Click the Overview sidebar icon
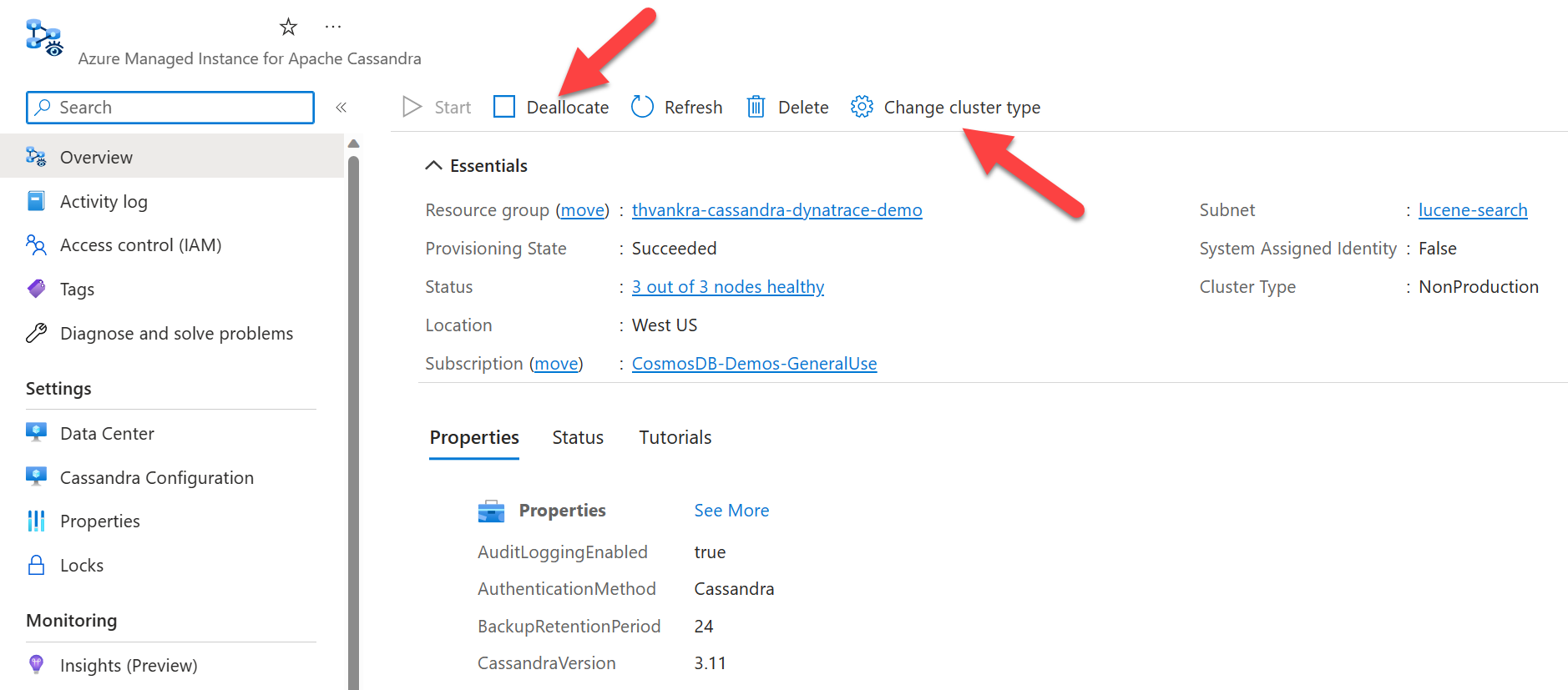 tap(36, 157)
